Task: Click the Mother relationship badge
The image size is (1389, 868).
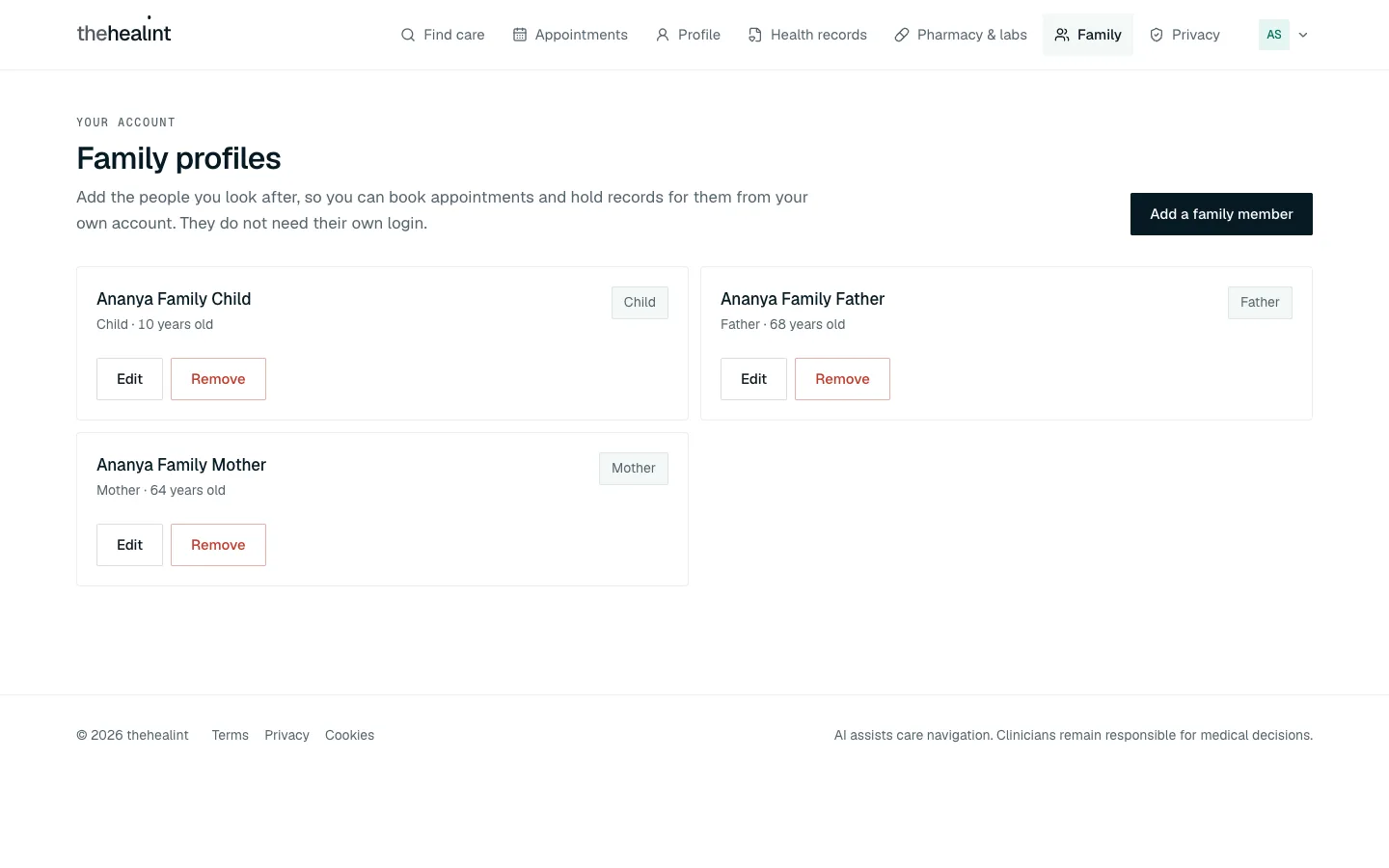Action: pyautogui.click(x=634, y=469)
